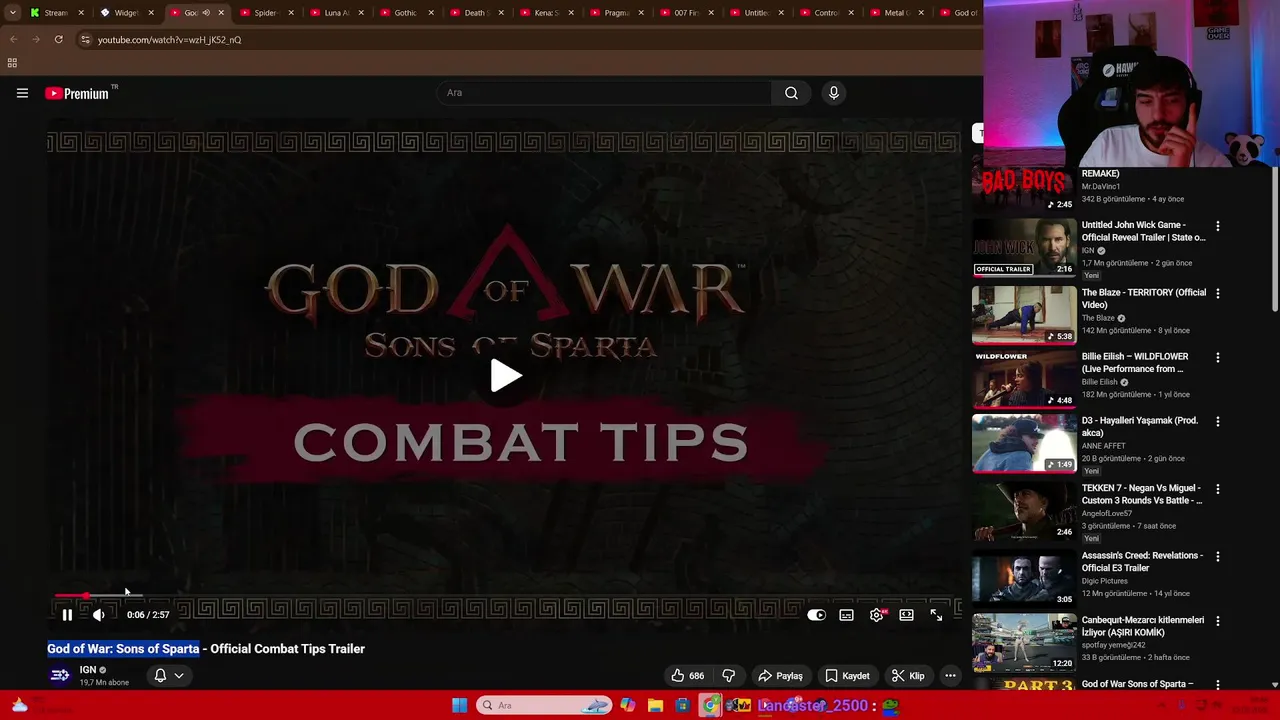Open options for Billie Eilish WILDFLOWER
This screenshot has width=1280, height=720.
tap(1217, 357)
